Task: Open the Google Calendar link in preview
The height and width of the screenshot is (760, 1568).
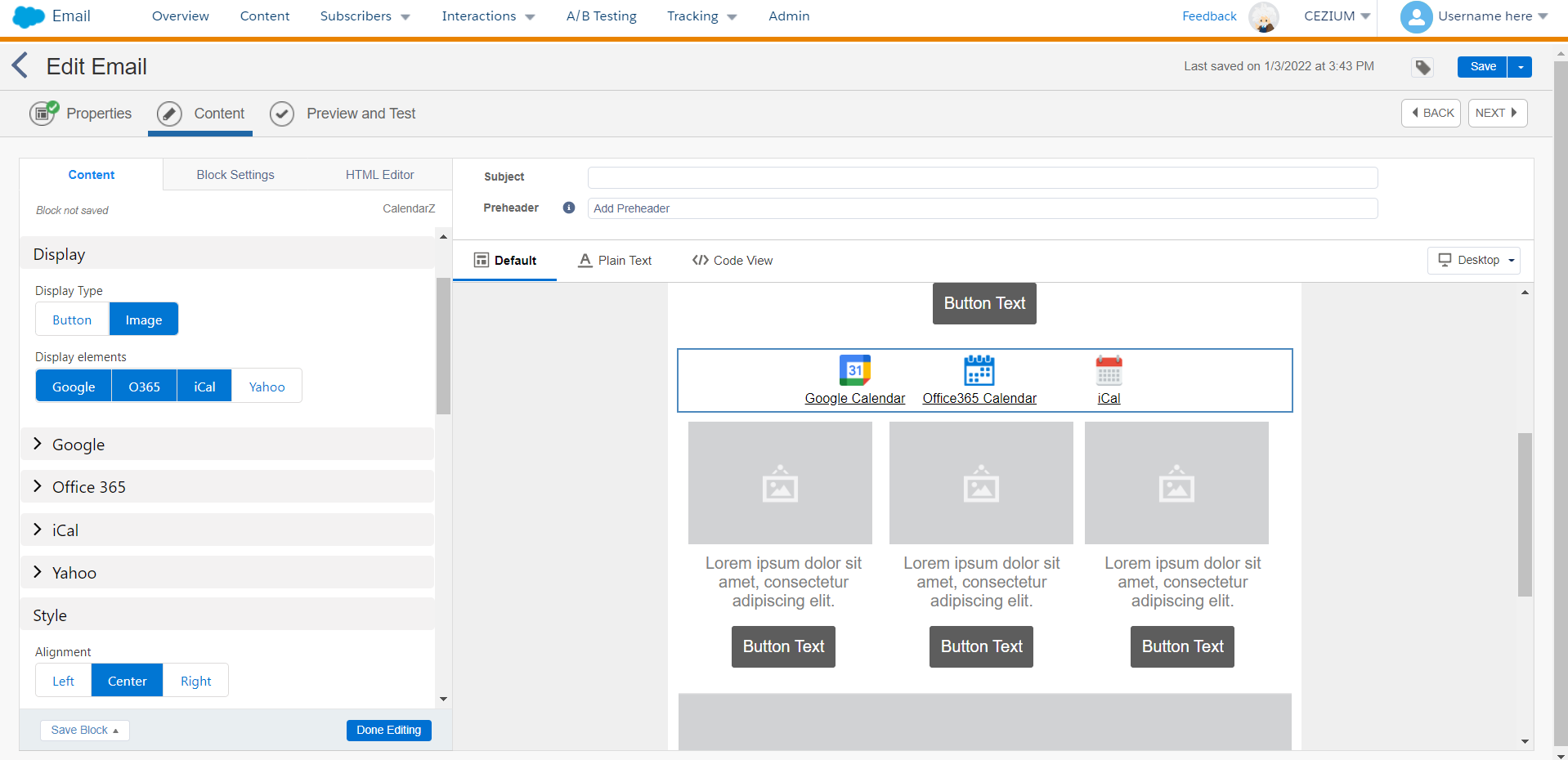Action: point(854,399)
